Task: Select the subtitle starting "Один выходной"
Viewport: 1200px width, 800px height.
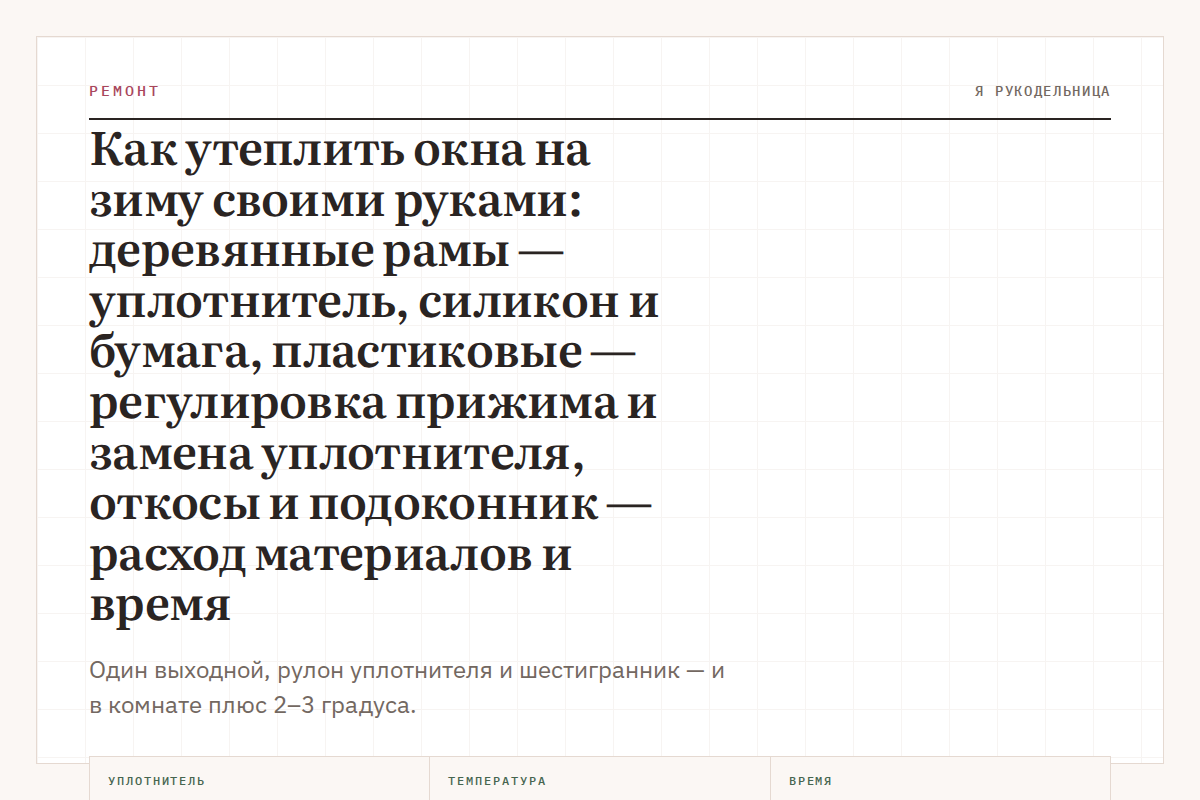Action: [x=407, y=688]
